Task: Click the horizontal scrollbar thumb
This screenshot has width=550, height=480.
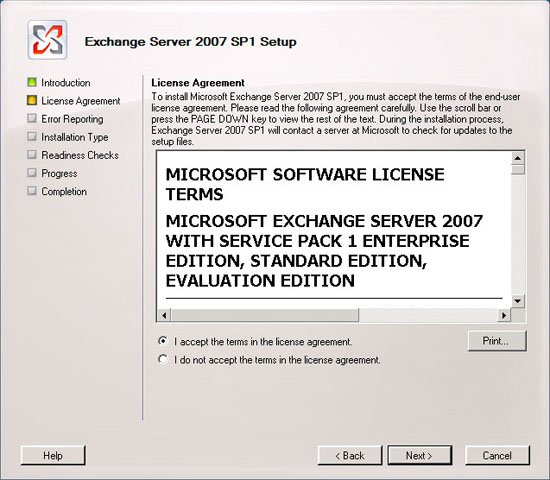Action: click(x=265, y=315)
